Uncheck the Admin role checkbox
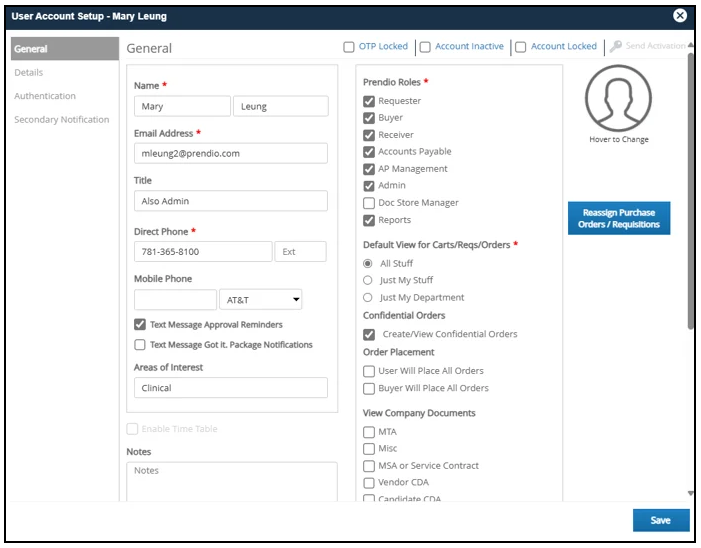This screenshot has height=548, width=701. pos(369,185)
